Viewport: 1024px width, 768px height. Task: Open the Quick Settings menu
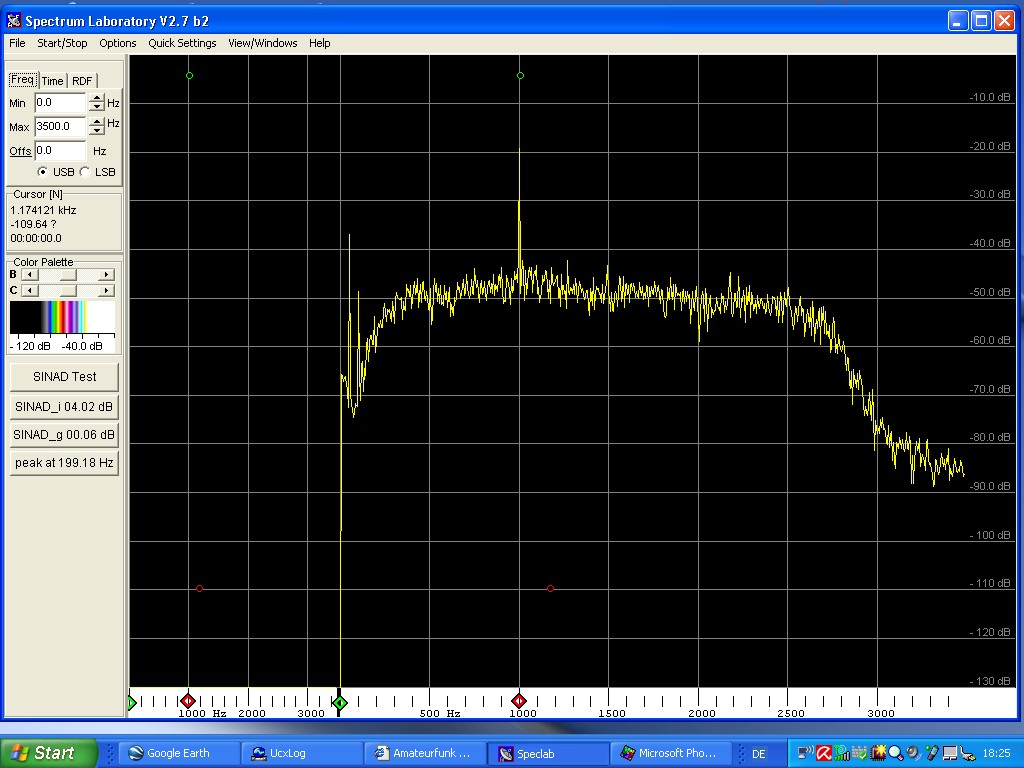pyautogui.click(x=182, y=43)
